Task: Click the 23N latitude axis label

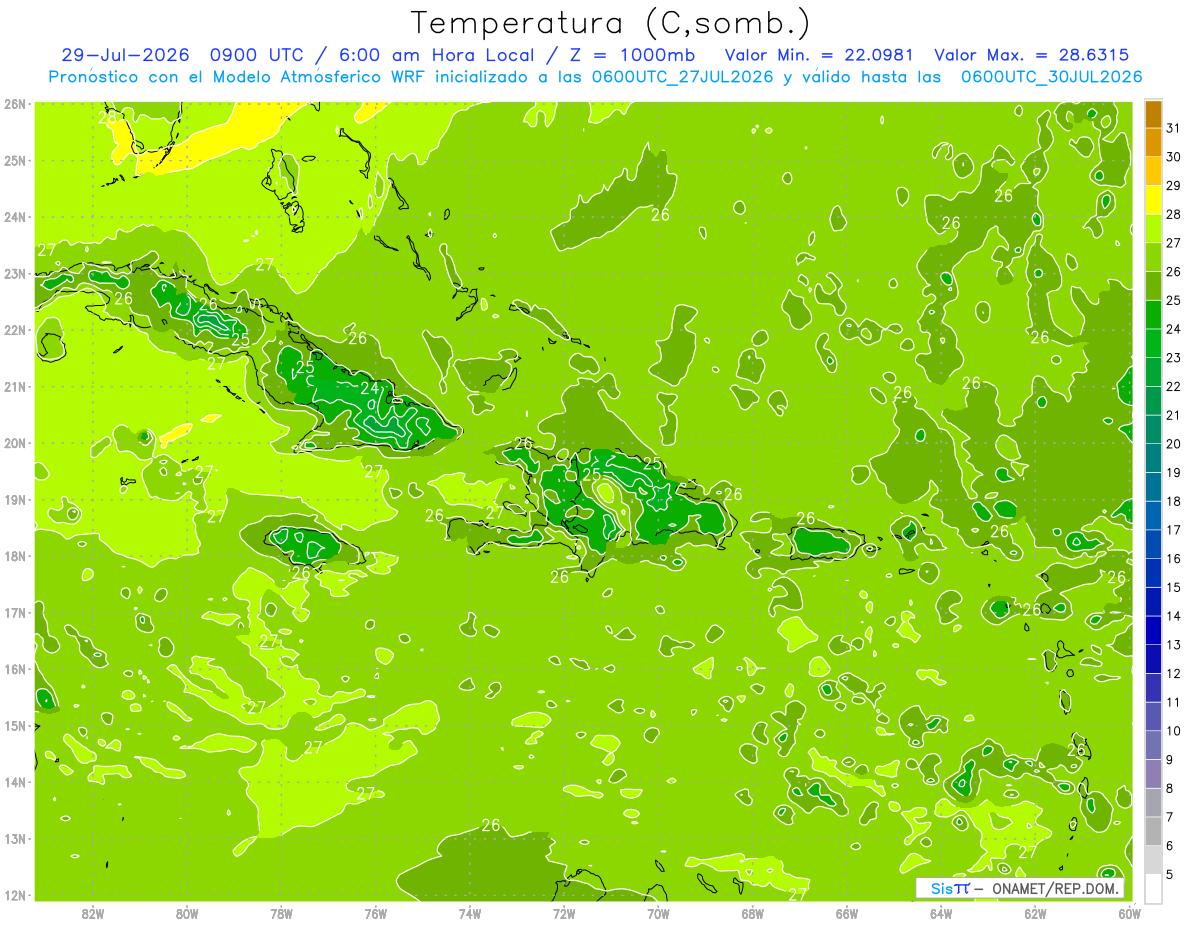Action: click(x=14, y=273)
